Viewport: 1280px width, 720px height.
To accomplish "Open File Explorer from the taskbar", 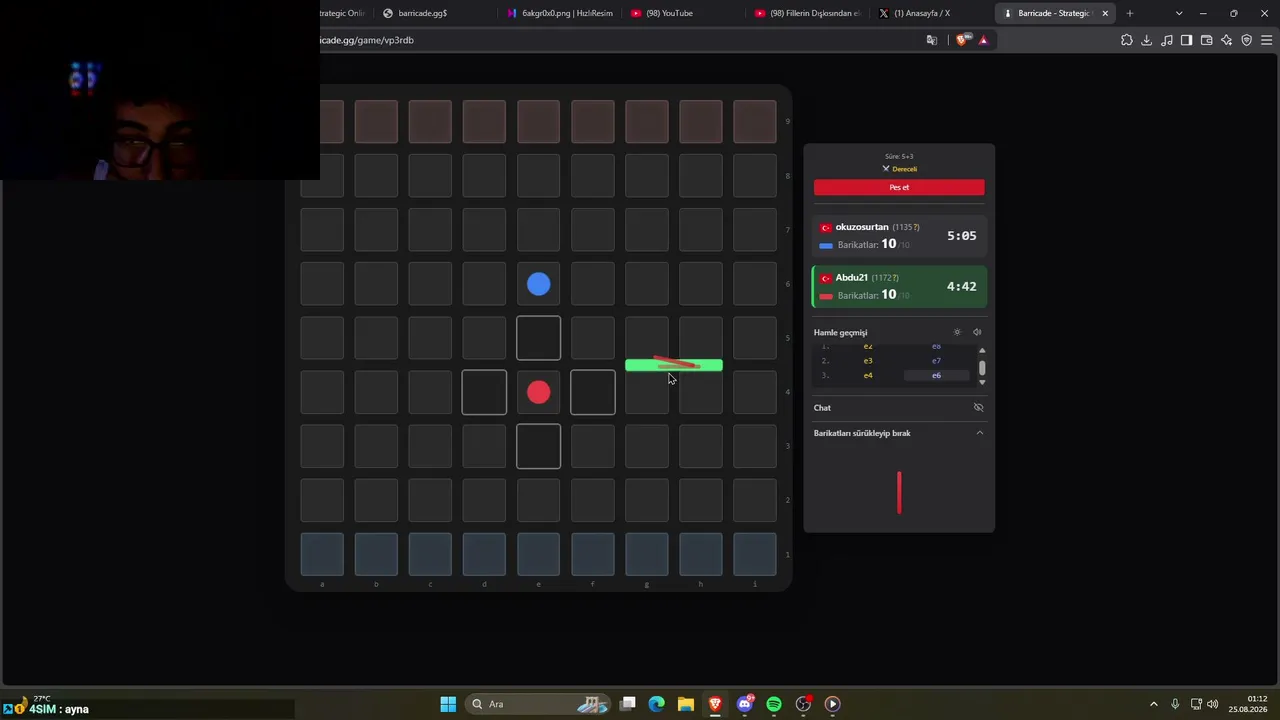I will tap(685, 704).
